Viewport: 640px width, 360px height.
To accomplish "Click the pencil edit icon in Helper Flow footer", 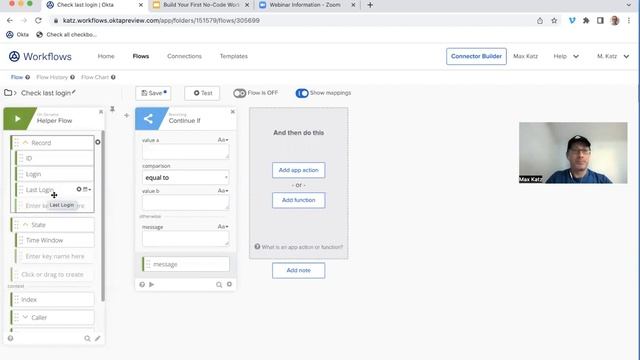I will coord(98,338).
